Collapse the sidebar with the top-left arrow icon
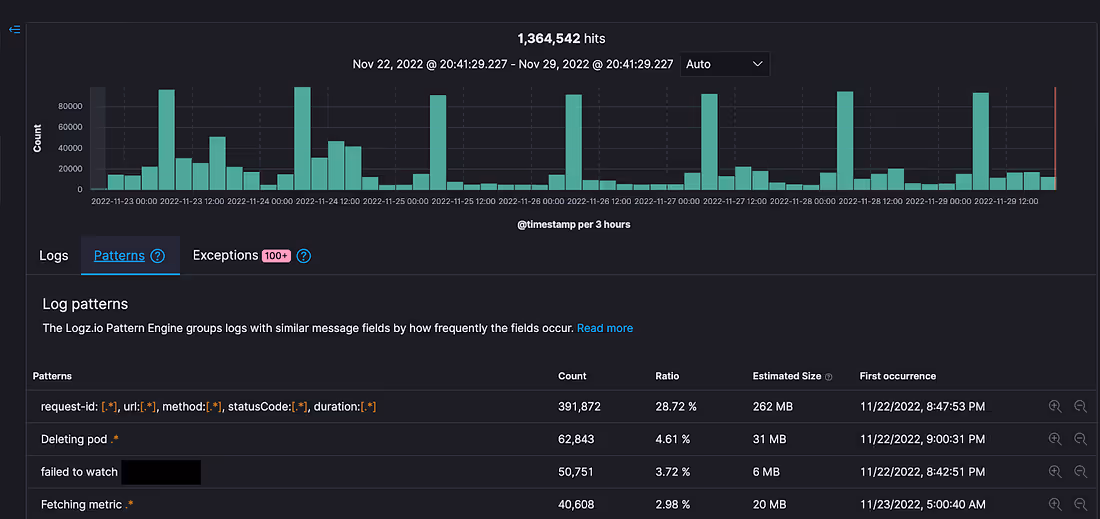Viewport: 1100px width, 519px height. click(x=14, y=29)
